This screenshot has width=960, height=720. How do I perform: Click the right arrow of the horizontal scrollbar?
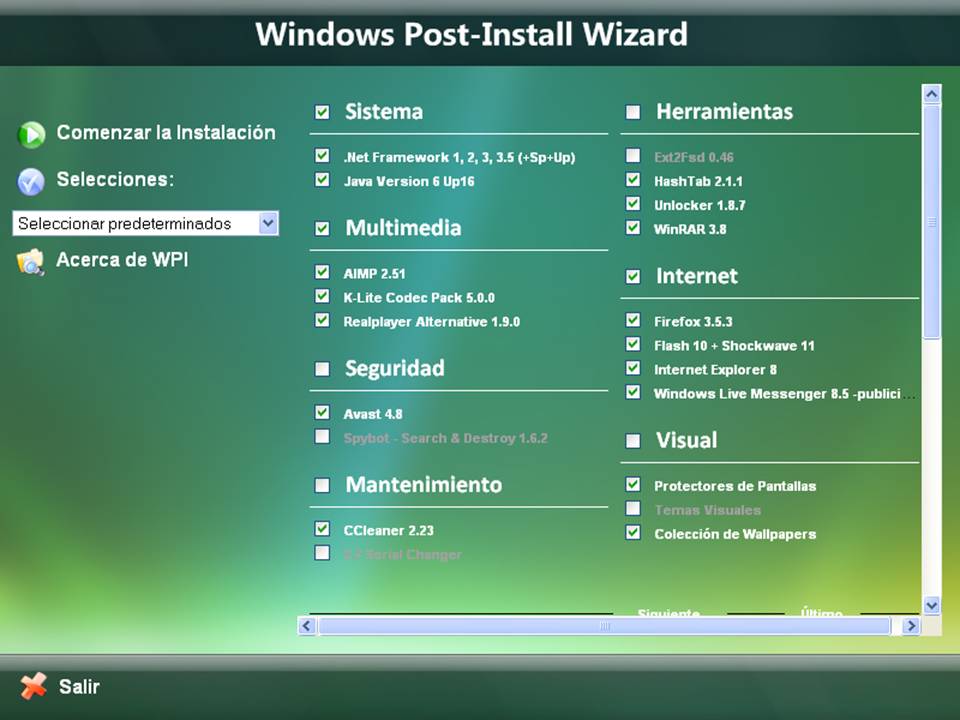910,625
